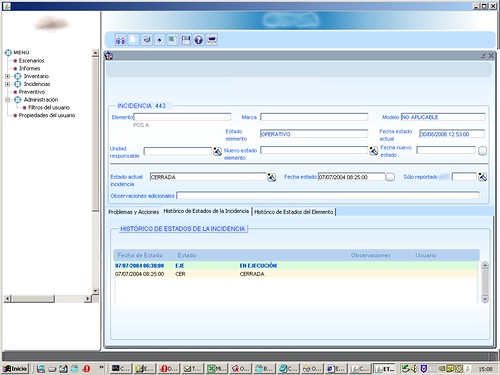The image size is (500, 375).
Task: Open the Inicio start button
Action: (x=15, y=369)
